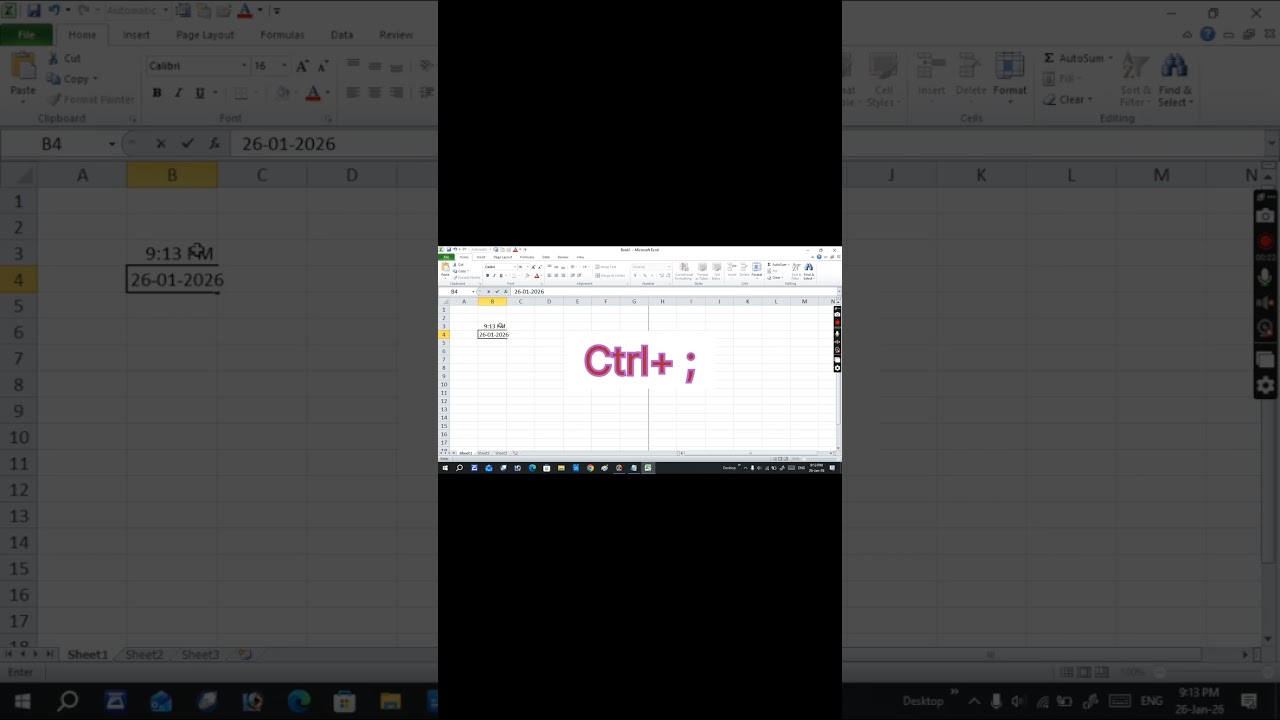Click Desktop toolbar label in enlarged background taskbar
This screenshot has width=1280, height=720.
[923, 701]
